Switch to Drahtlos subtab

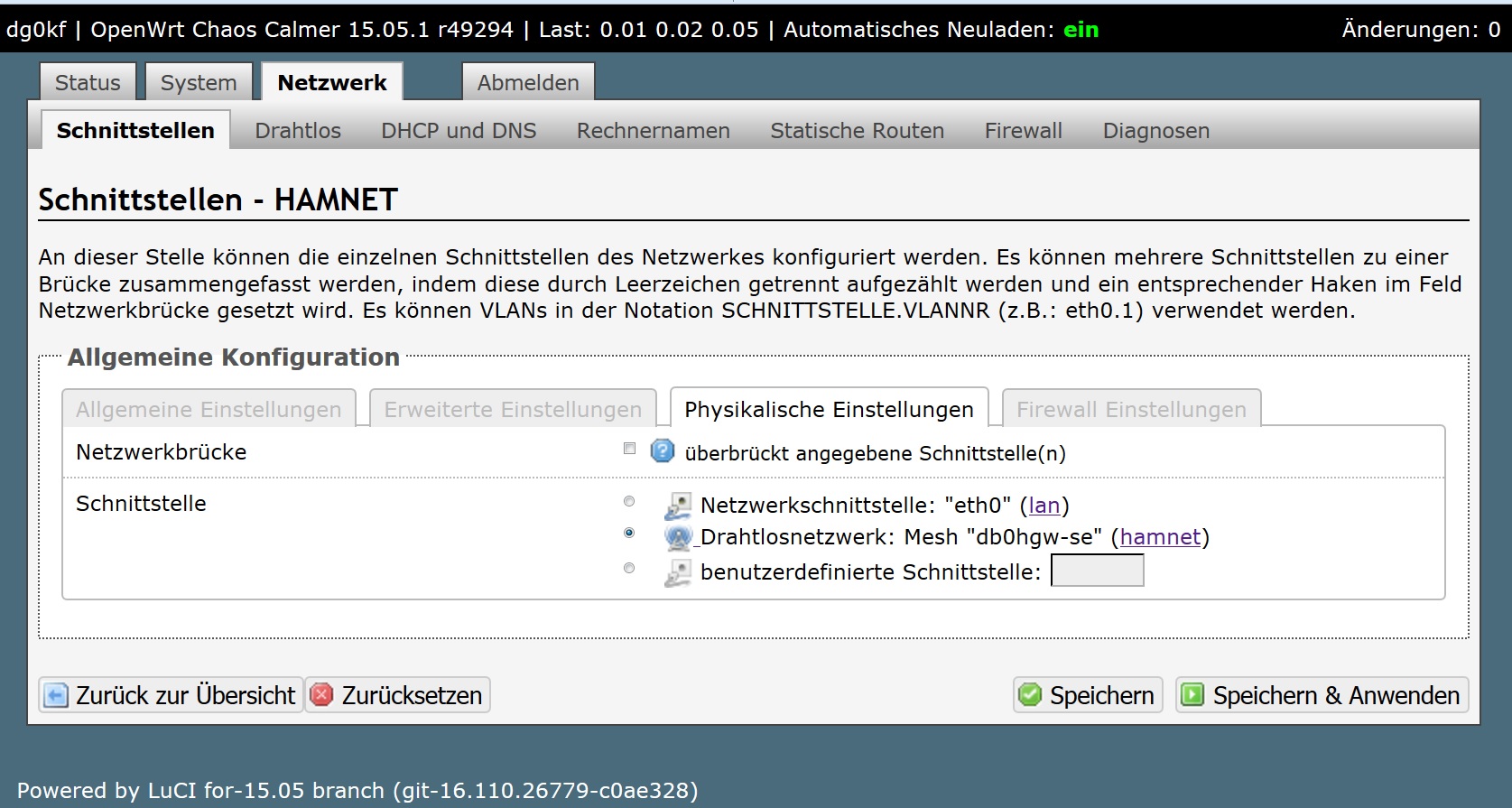[x=298, y=131]
